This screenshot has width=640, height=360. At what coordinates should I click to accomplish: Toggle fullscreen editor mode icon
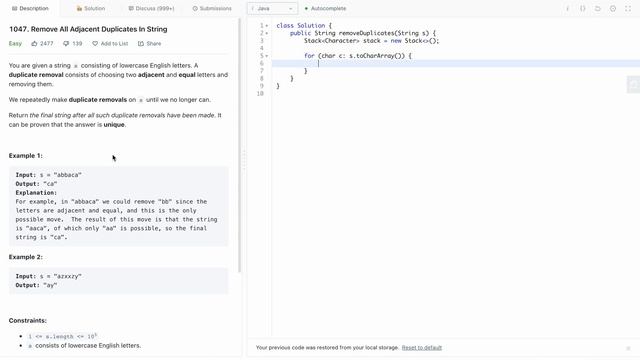coord(628,9)
